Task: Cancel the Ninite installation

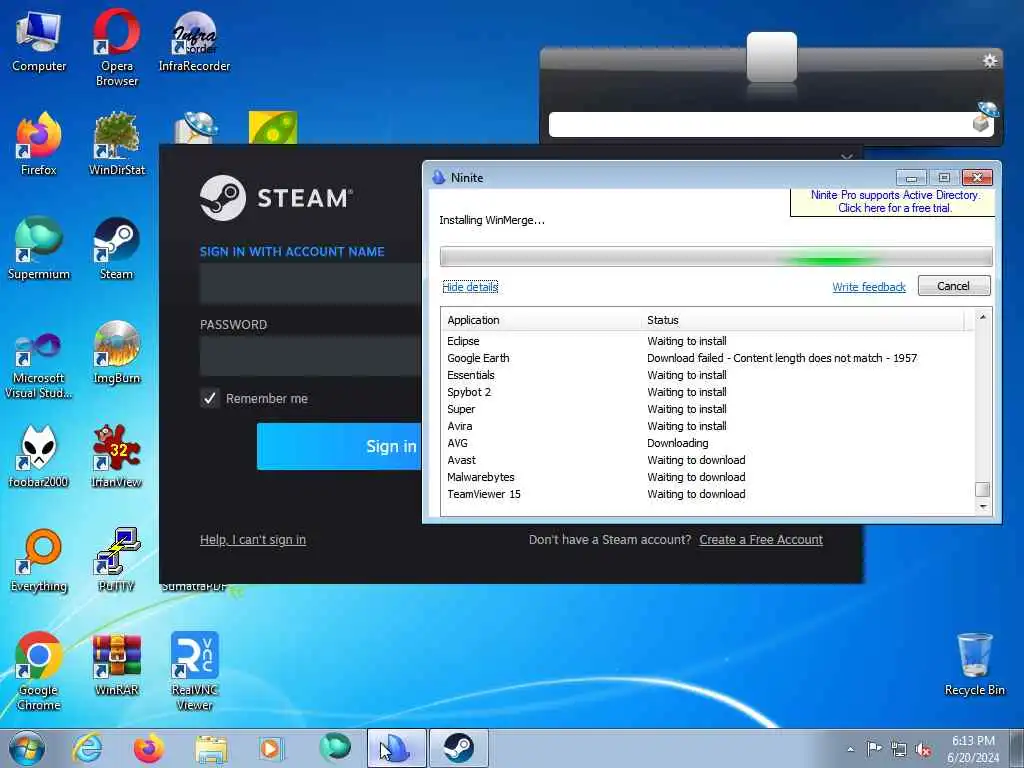Action: tap(953, 286)
